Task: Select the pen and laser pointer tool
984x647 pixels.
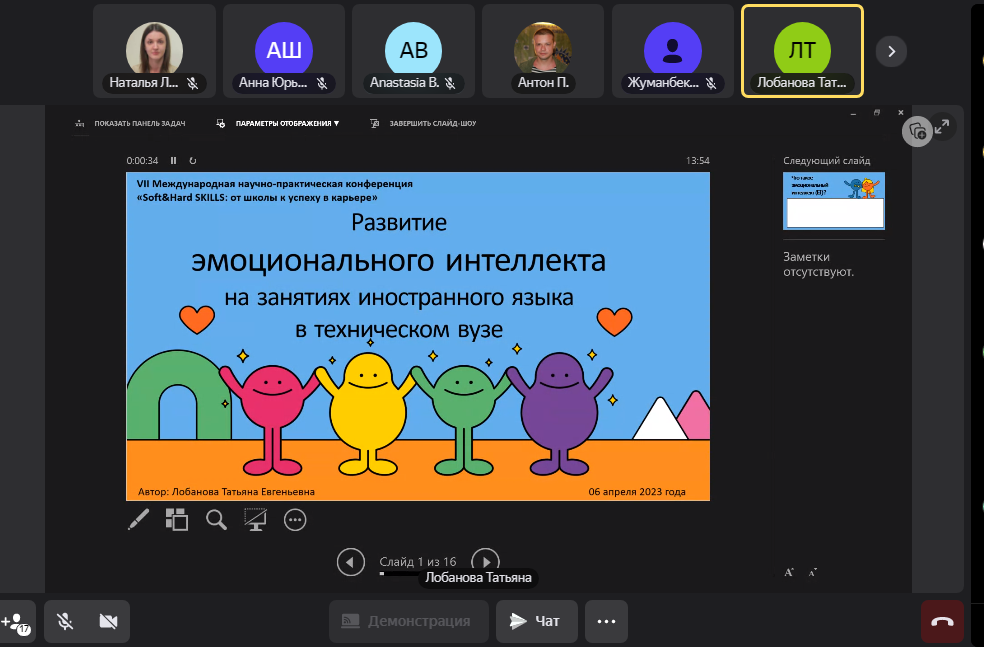Action: tap(139, 519)
